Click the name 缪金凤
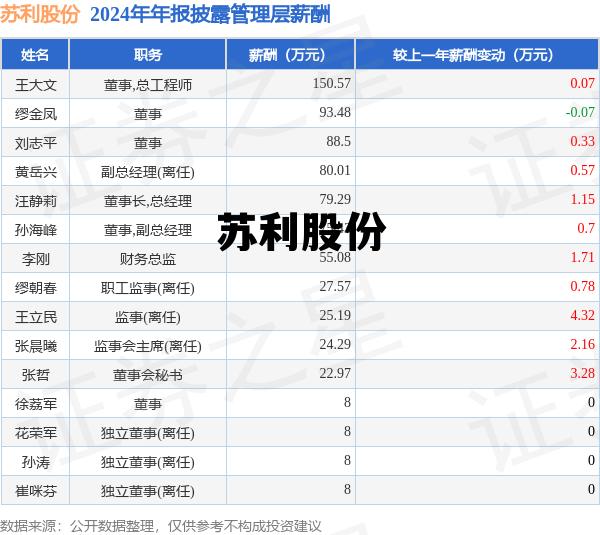Screen dimensions: 600x535 36,114
